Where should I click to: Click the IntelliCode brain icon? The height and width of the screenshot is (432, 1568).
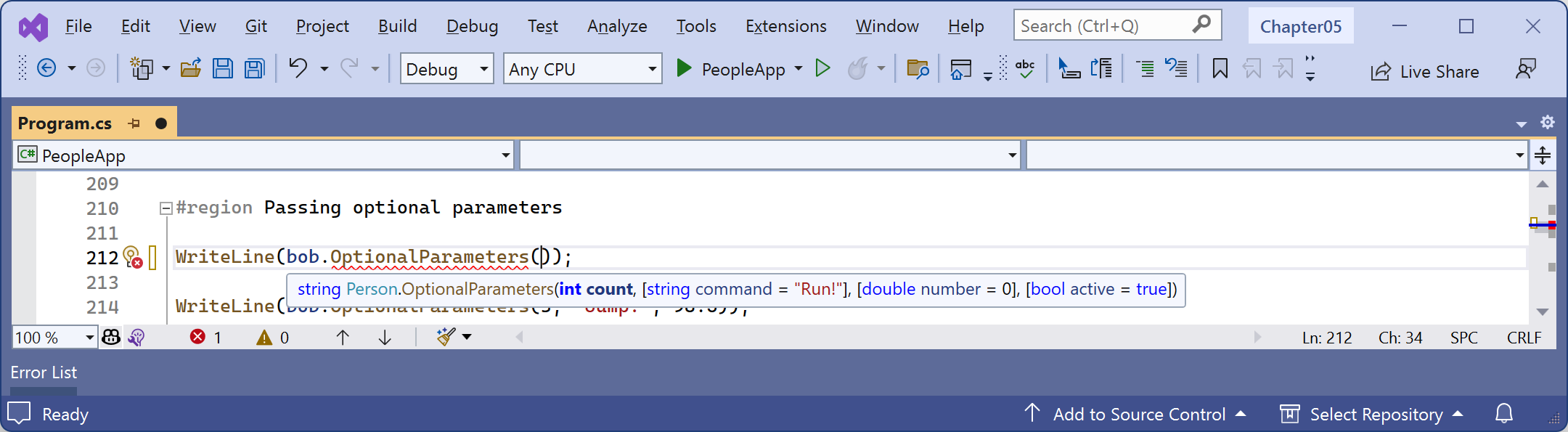point(136,337)
